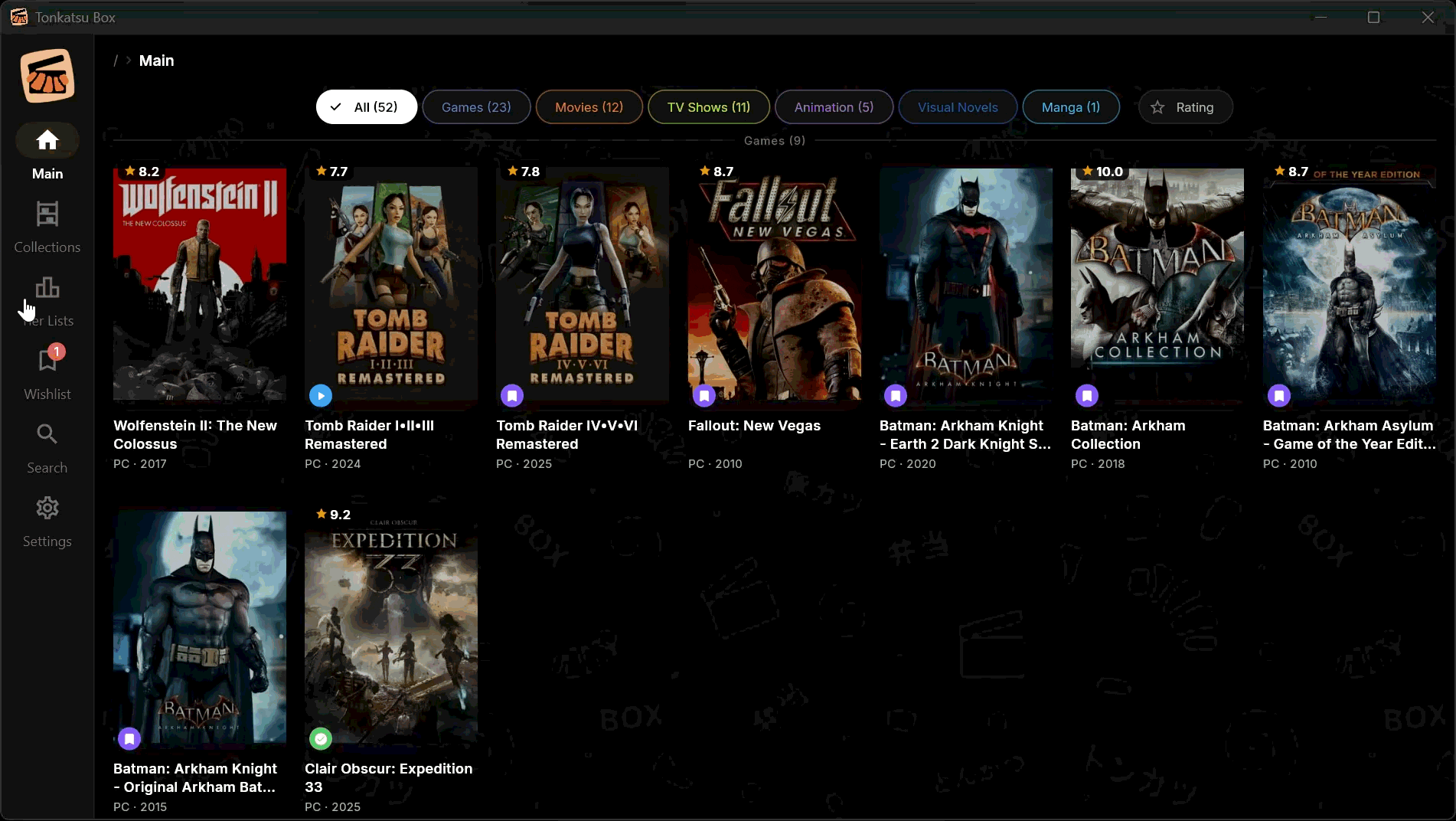Open Clair Obscur Expedition 33 cover art

[x=391, y=627]
